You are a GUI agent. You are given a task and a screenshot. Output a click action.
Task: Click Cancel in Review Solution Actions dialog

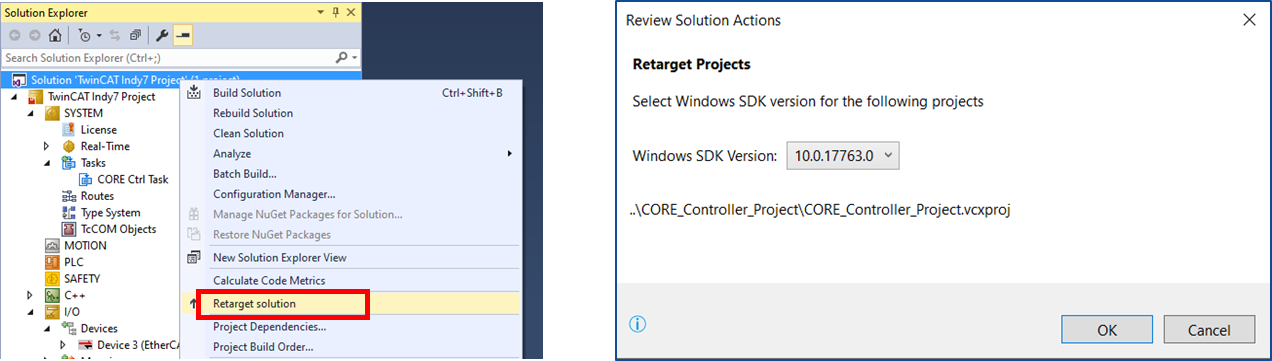1208,330
